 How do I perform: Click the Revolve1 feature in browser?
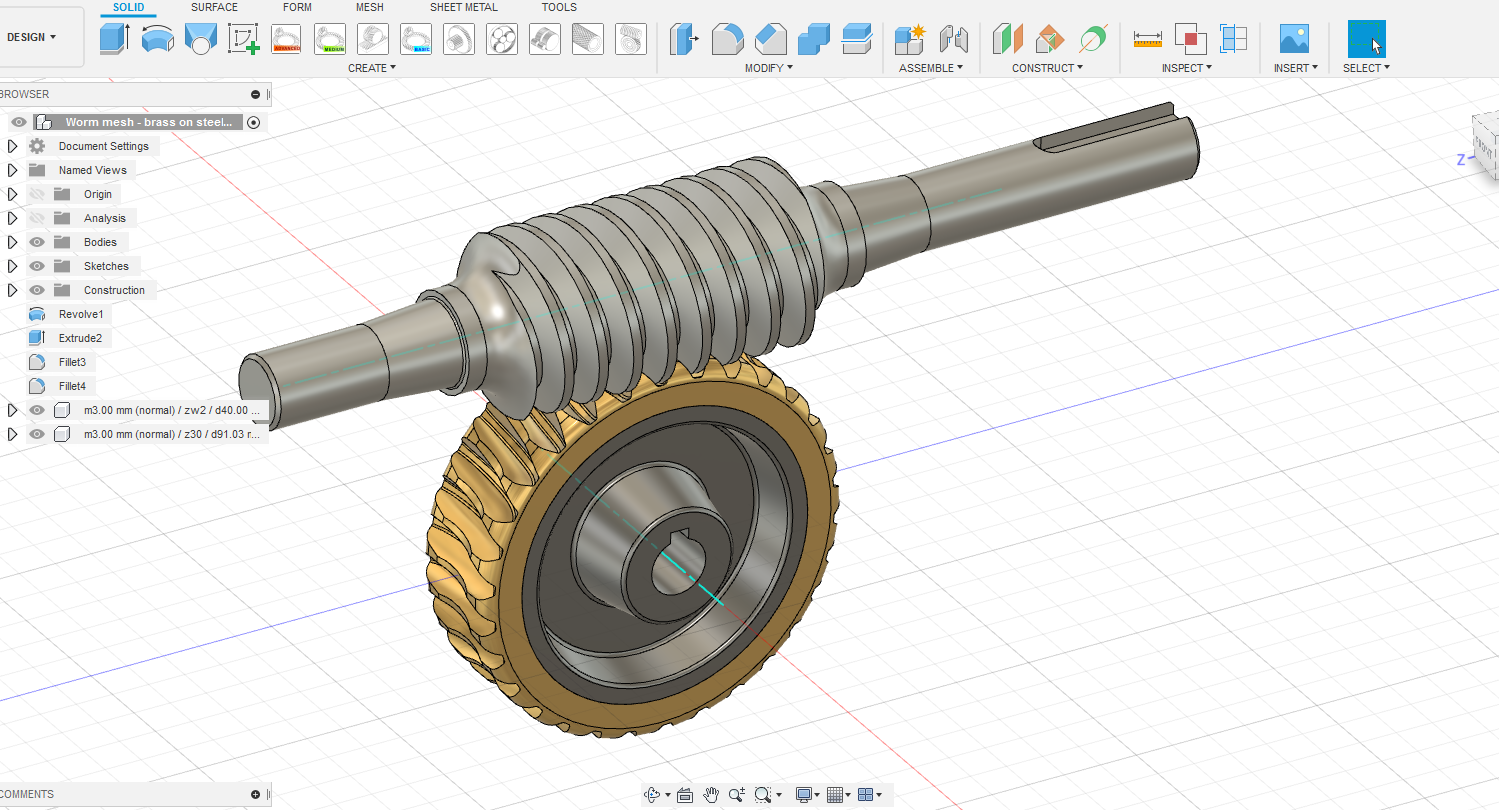pos(80,314)
